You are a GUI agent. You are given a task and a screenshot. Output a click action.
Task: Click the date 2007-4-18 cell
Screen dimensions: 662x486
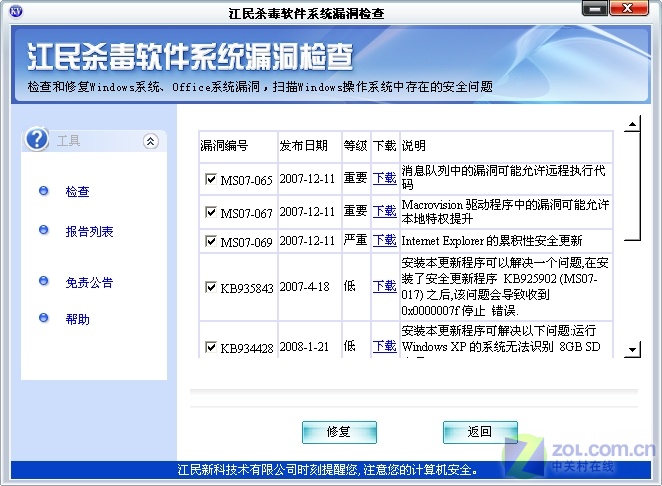(304, 287)
